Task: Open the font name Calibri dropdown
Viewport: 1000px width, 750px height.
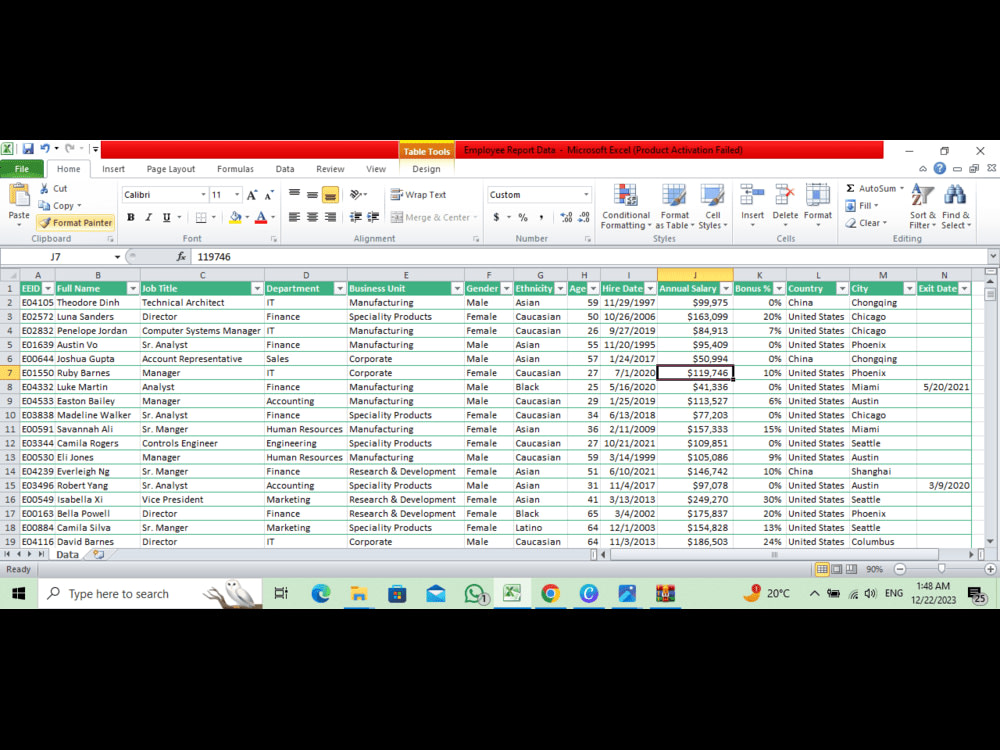Action: (x=203, y=195)
